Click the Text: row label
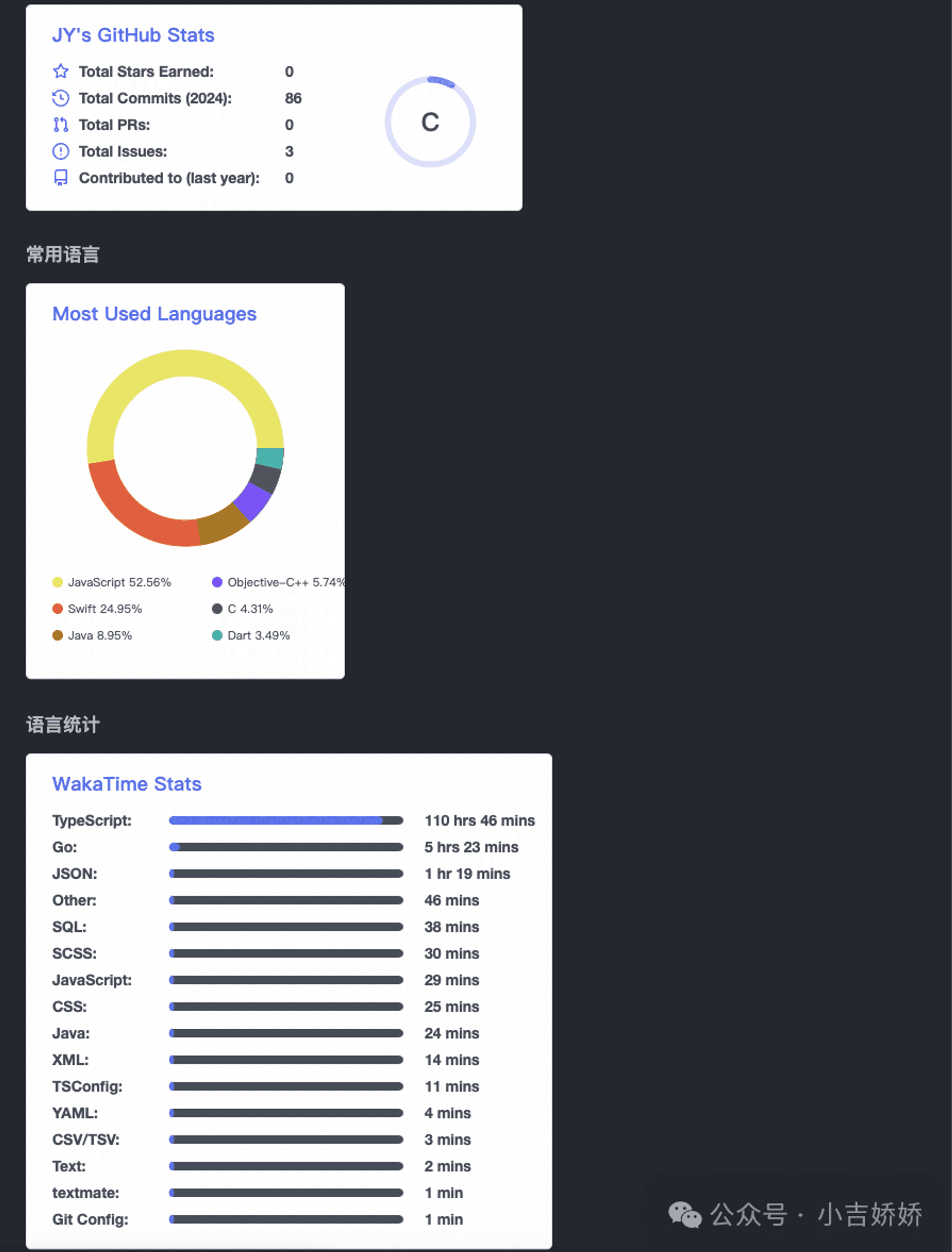Screen dimensions: 952x1252 click(69, 1166)
